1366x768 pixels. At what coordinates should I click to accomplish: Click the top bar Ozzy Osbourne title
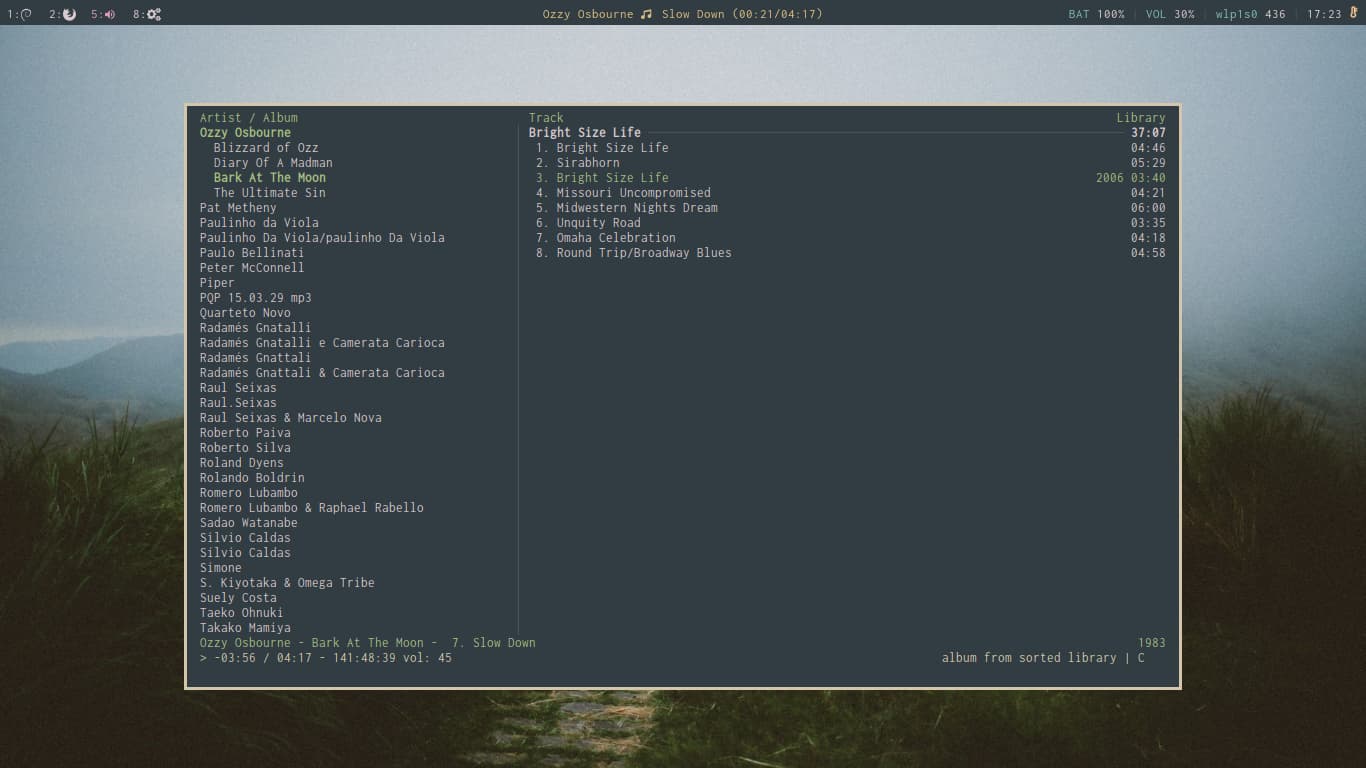(588, 14)
